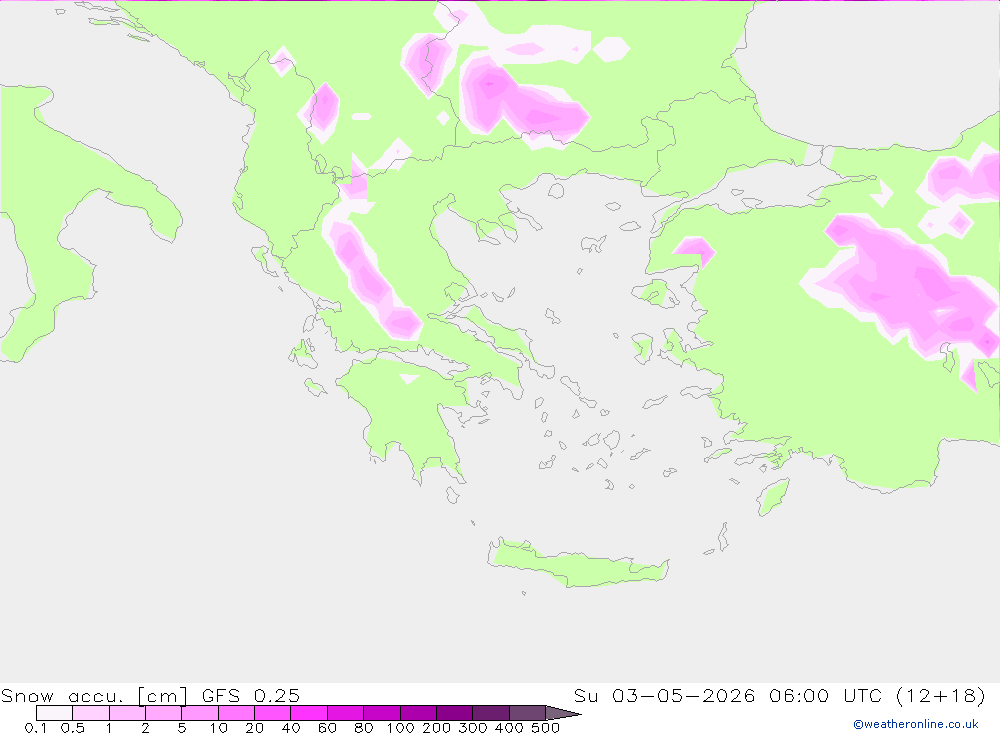Pick legend swatch between 10 and 20
The width and height of the screenshot is (1000, 733).
coord(237,713)
